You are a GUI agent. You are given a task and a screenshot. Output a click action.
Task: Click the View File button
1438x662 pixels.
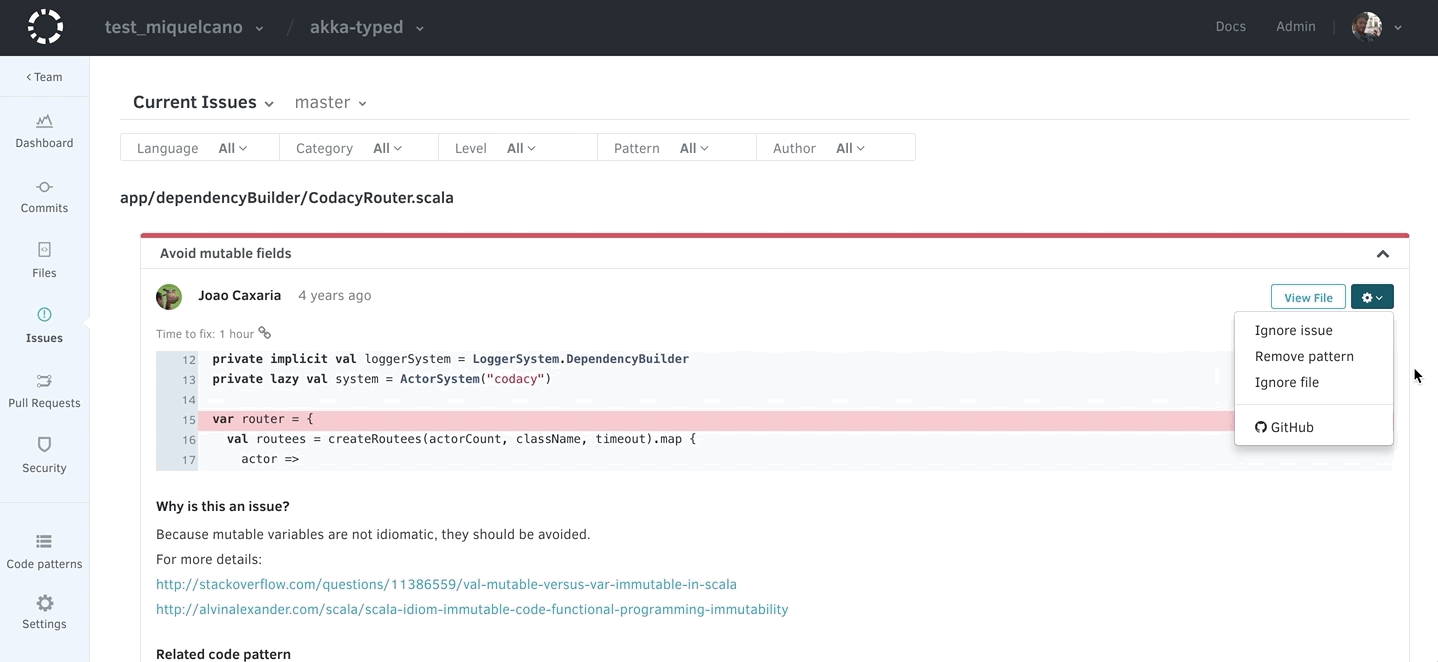(x=1307, y=297)
